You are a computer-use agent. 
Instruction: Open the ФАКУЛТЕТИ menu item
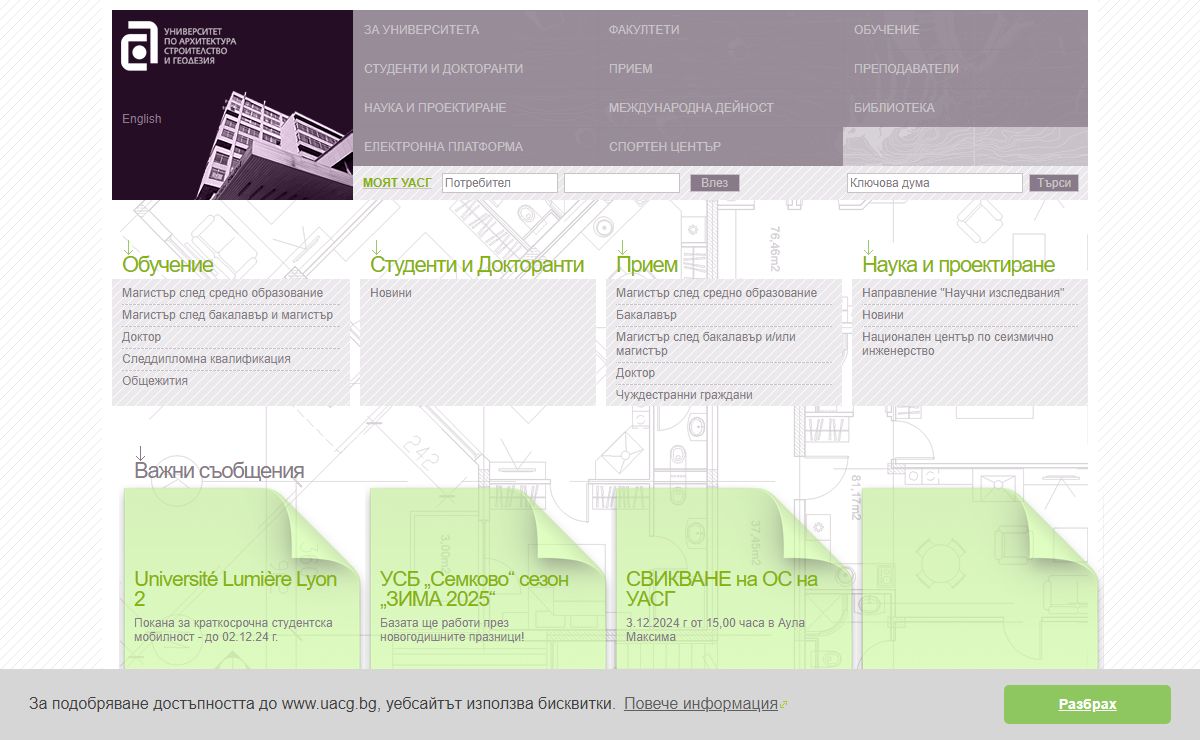pyautogui.click(x=643, y=30)
